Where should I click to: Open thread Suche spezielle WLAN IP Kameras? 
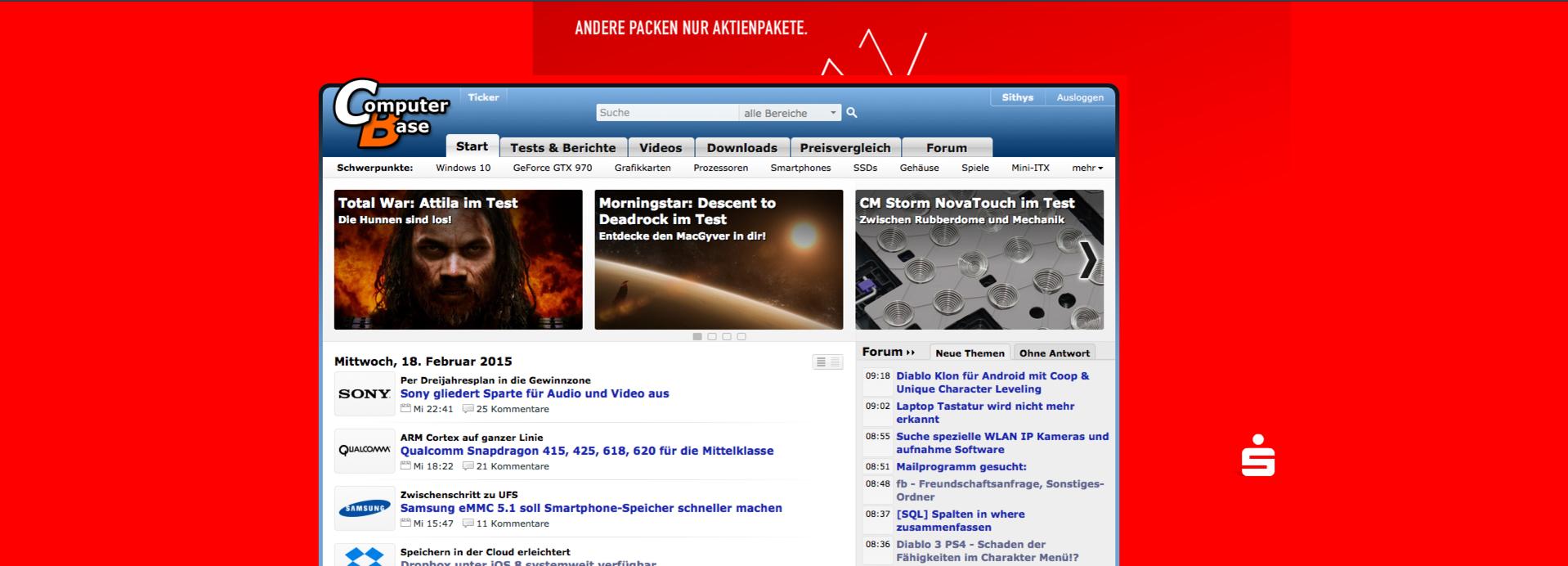click(x=1002, y=442)
